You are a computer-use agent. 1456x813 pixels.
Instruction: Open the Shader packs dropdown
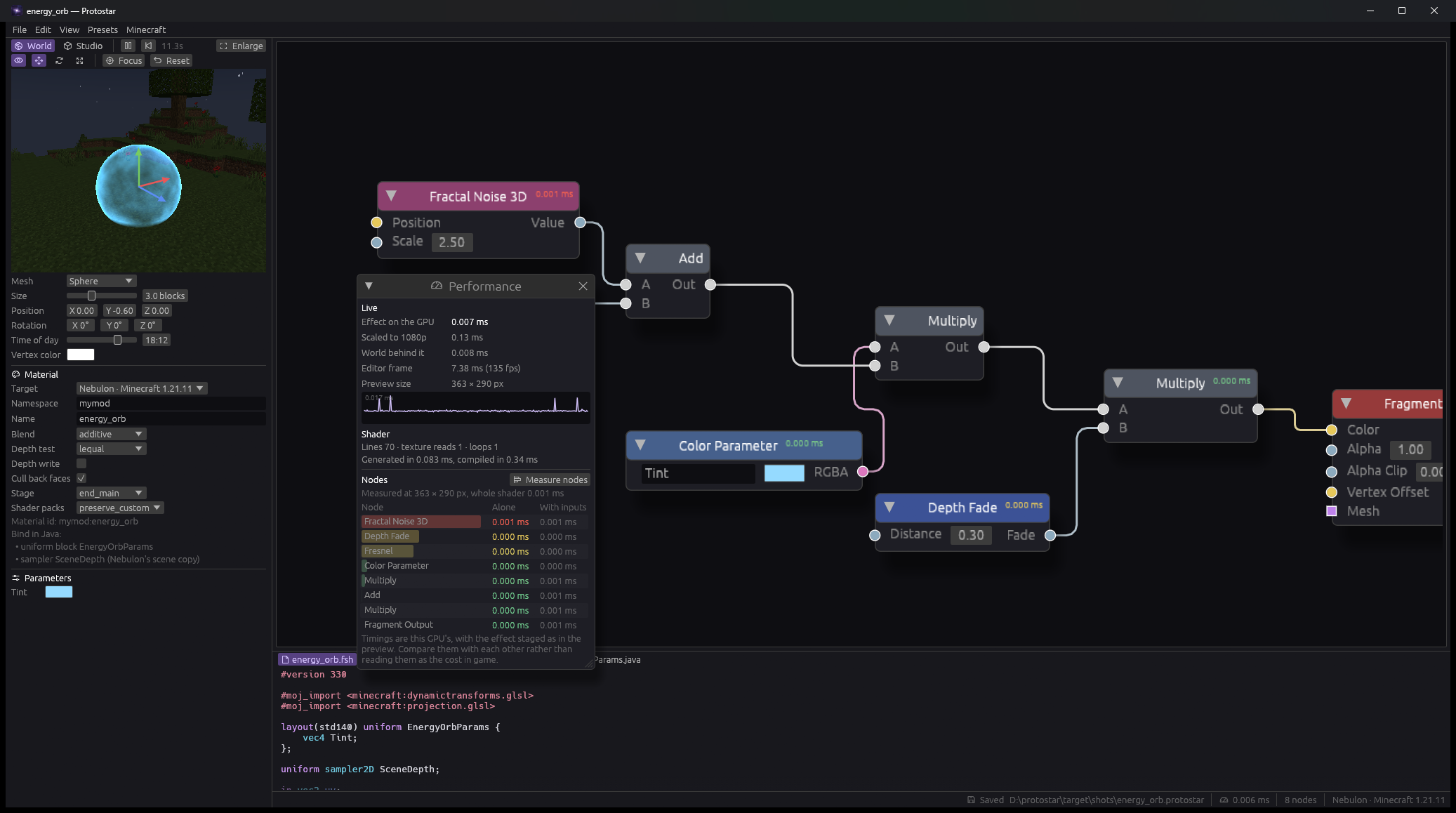[x=120, y=508]
